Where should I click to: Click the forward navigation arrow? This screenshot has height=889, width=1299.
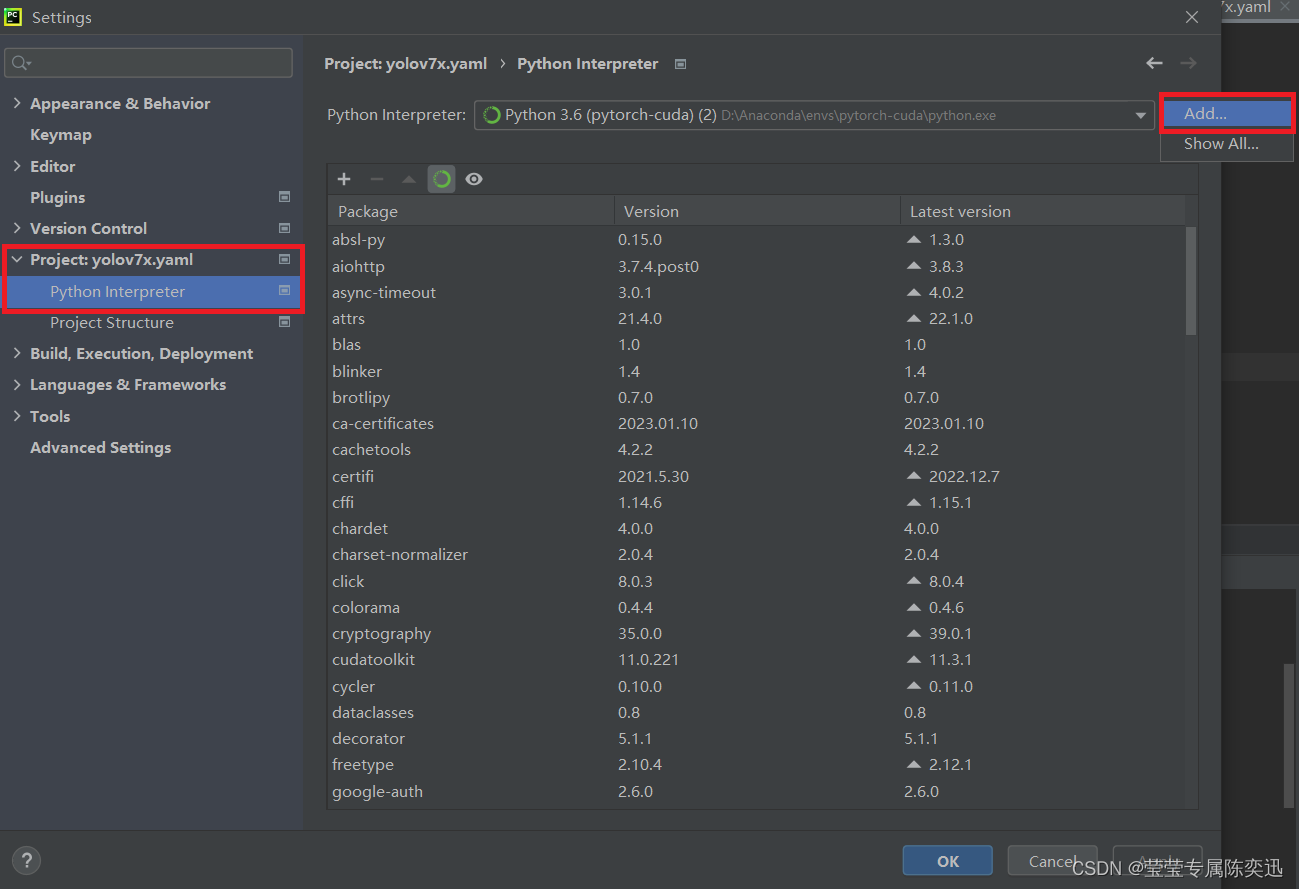tap(1188, 63)
